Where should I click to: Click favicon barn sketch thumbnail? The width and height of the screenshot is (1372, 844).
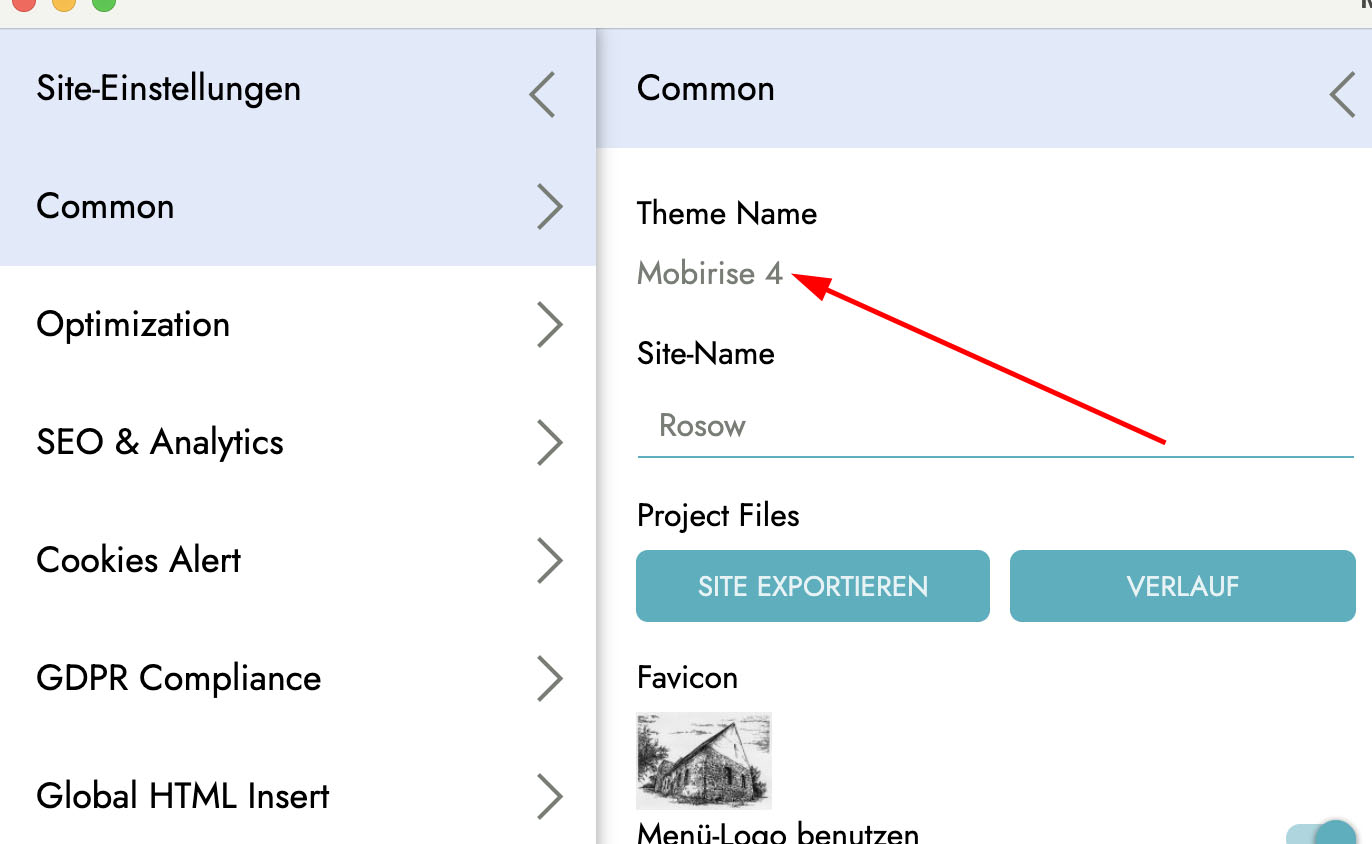pyautogui.click(x=704, y=761)
